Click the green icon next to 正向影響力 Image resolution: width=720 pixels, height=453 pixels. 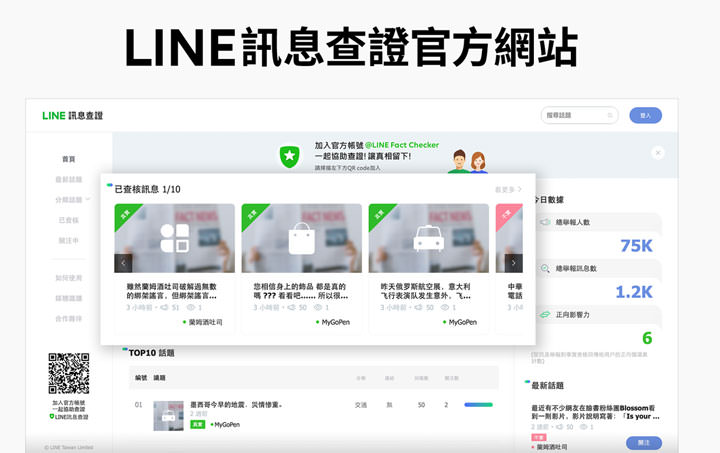545,315
